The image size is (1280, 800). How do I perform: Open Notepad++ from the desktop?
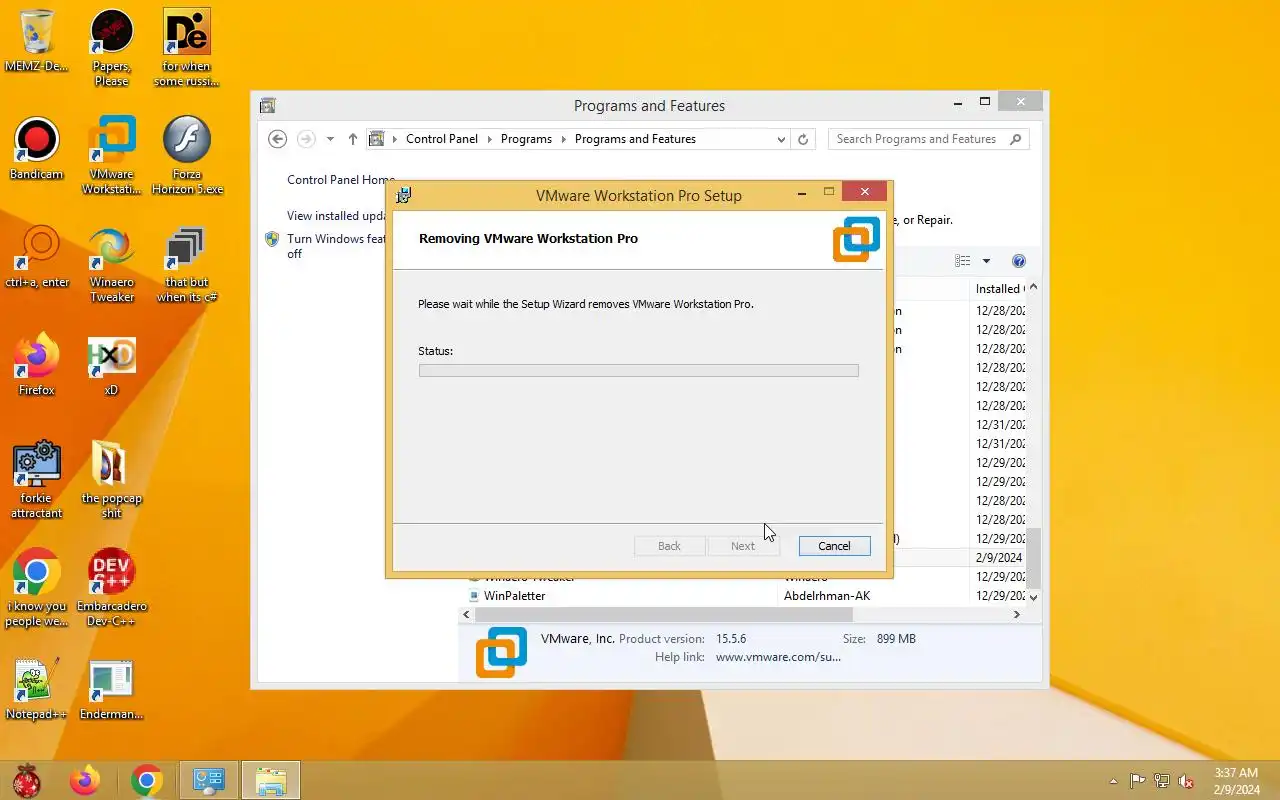click(36, 690)
